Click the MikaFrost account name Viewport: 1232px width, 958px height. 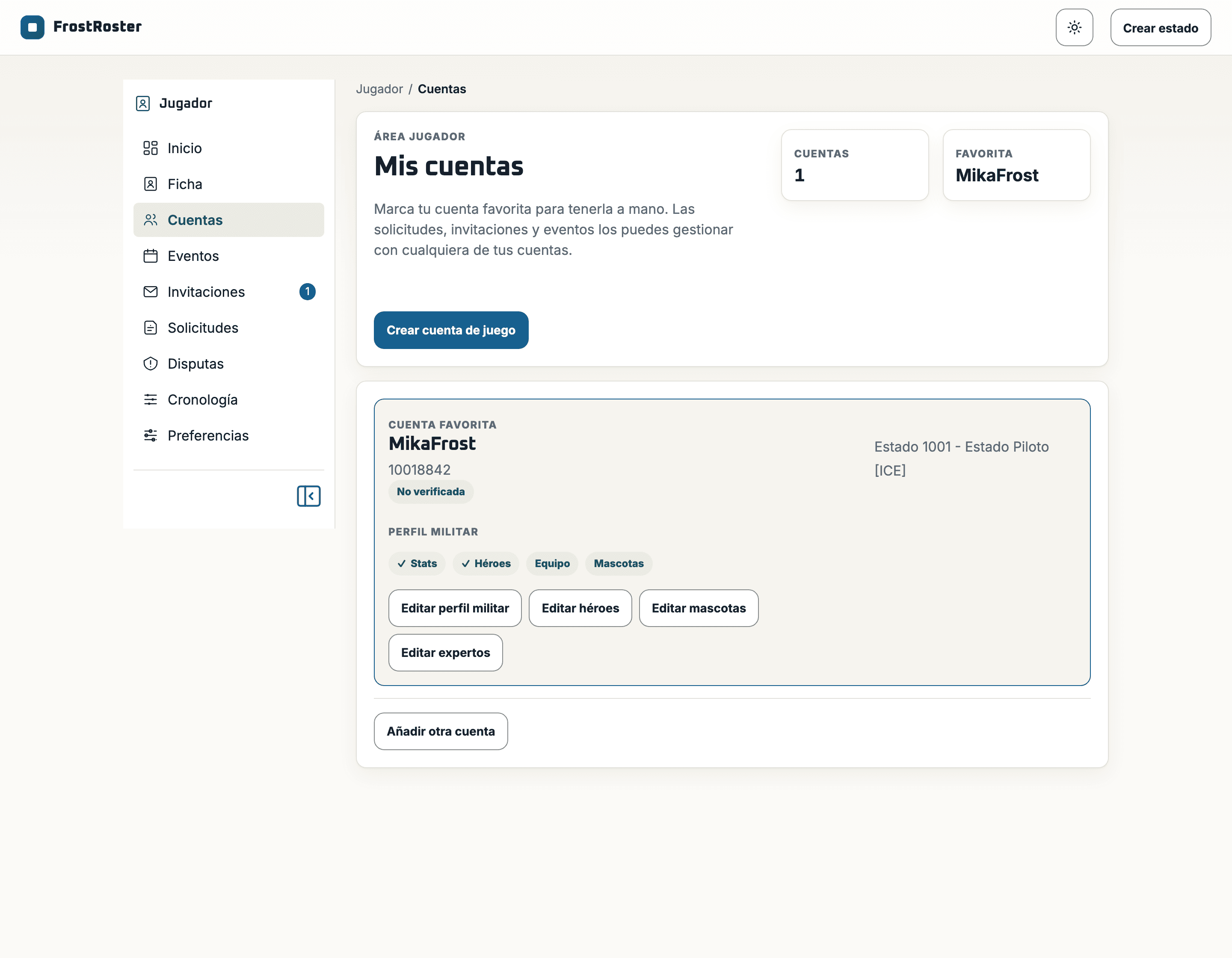pyautogui.click(x=432, y=444)
